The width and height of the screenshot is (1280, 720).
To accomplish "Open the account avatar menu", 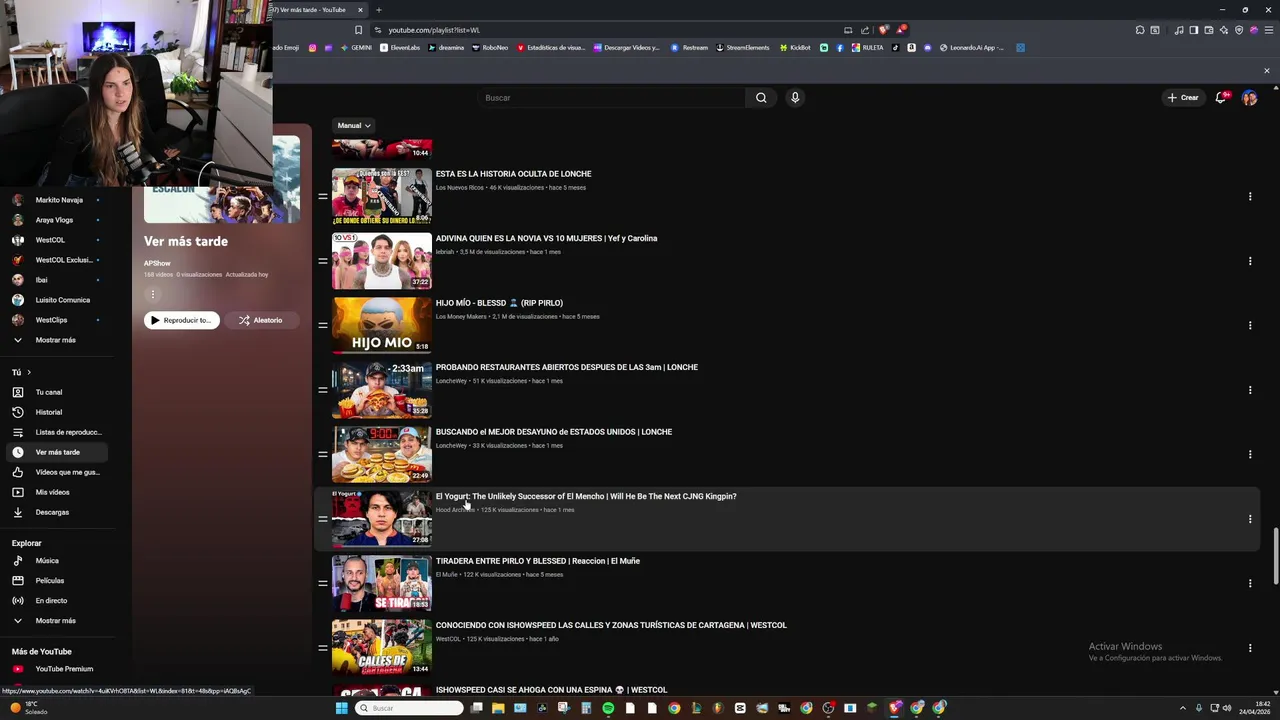I will [1249, 98].
